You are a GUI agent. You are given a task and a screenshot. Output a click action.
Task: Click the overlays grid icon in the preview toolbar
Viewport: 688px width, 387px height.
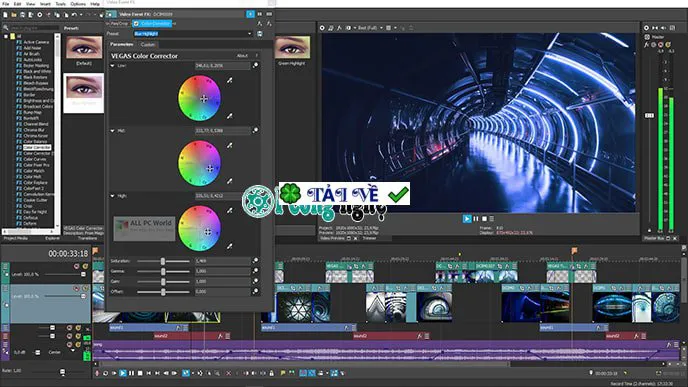coord(388,28)
